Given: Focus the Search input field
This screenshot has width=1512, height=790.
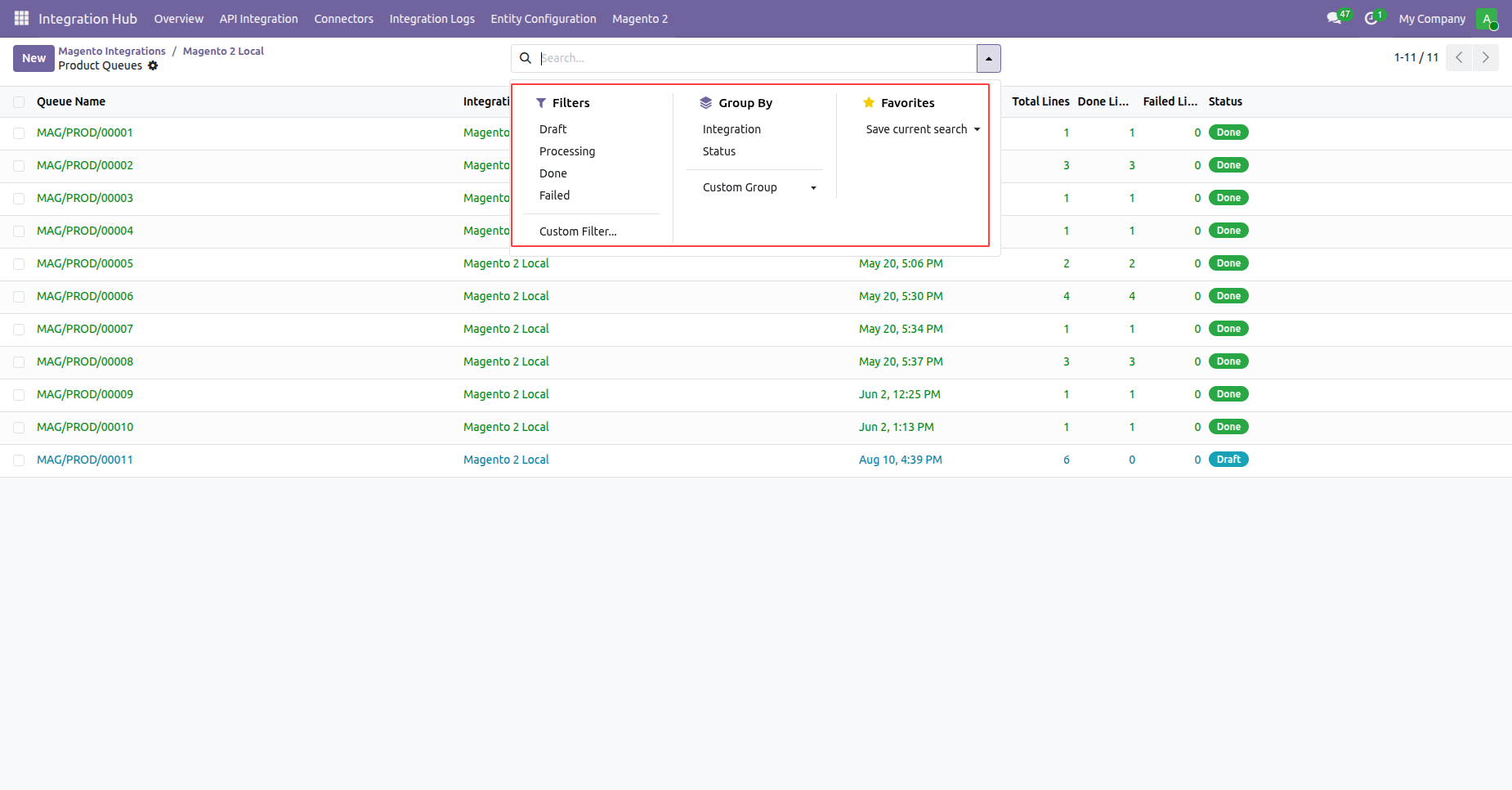Looking at the screenshot, I should point(756,58).
